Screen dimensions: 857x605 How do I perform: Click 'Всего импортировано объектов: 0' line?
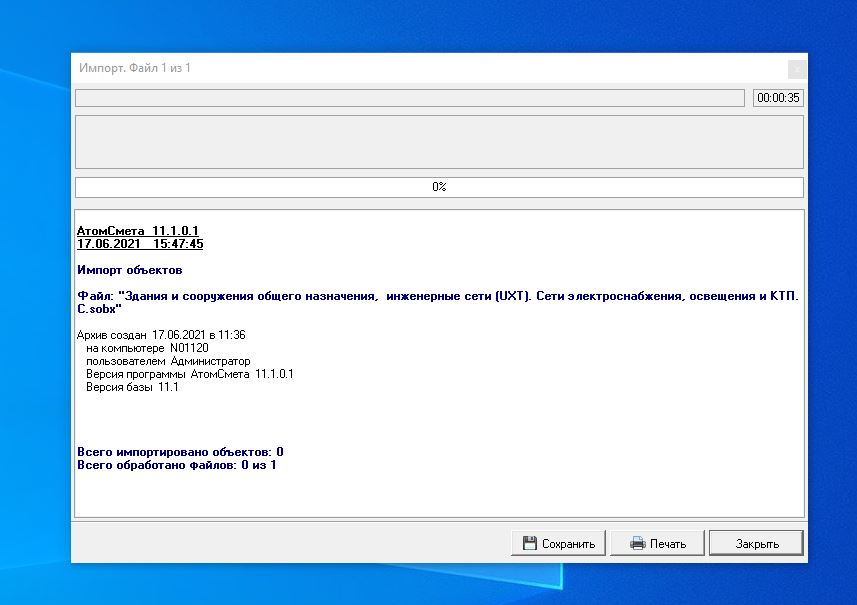click(x=180, y=452)
